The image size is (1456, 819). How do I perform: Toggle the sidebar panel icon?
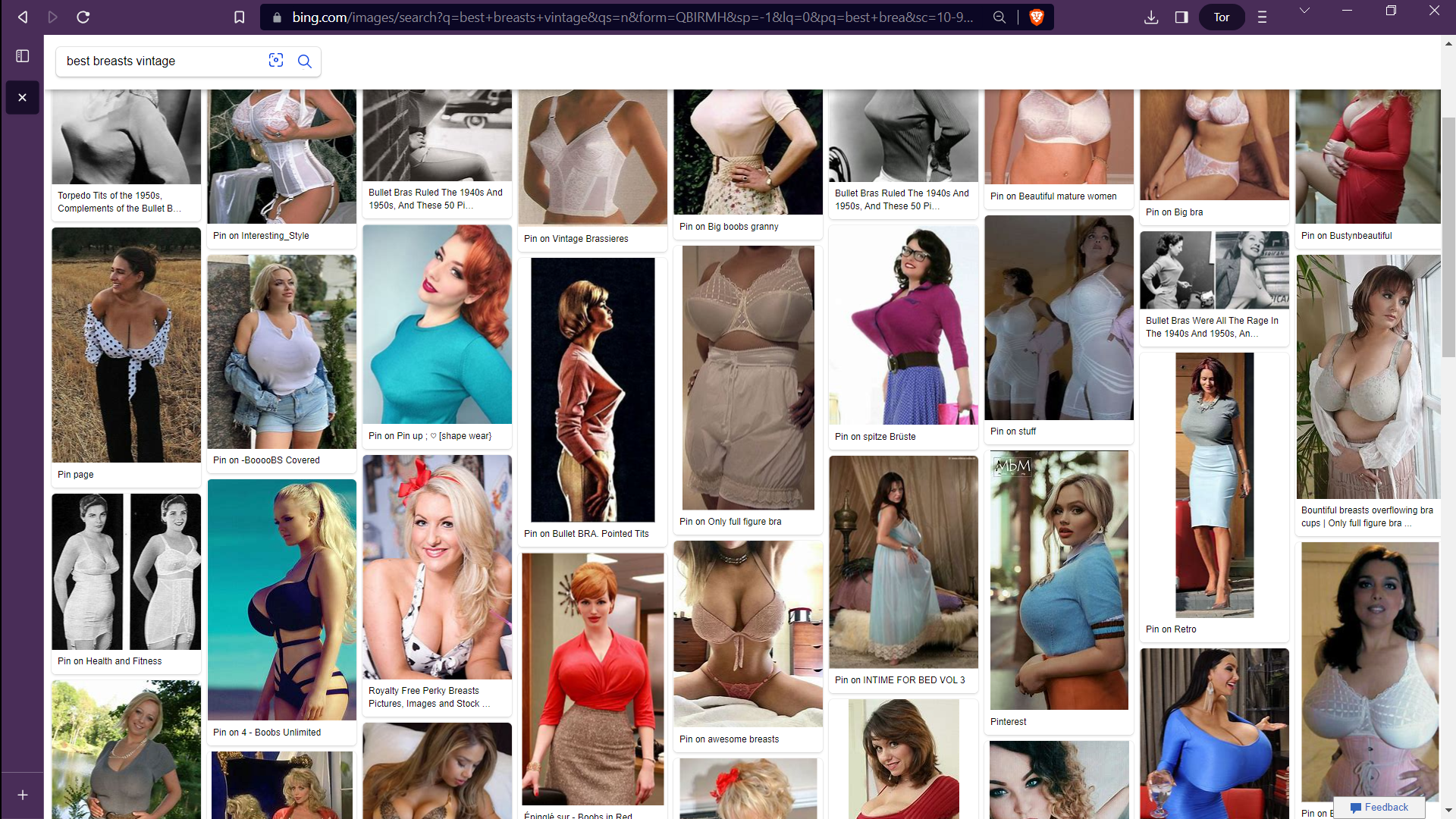click(x=1181, y=17)
